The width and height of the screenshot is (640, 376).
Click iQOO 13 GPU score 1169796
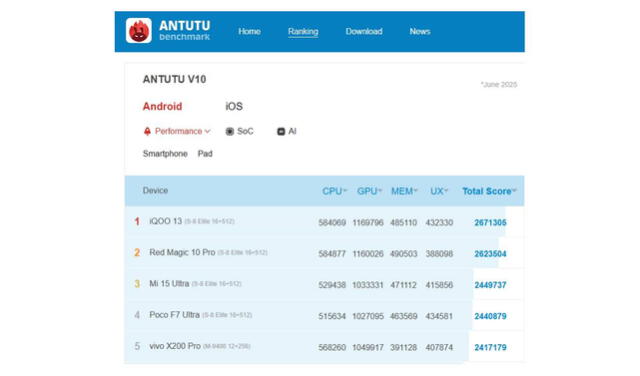pos(368,222)
